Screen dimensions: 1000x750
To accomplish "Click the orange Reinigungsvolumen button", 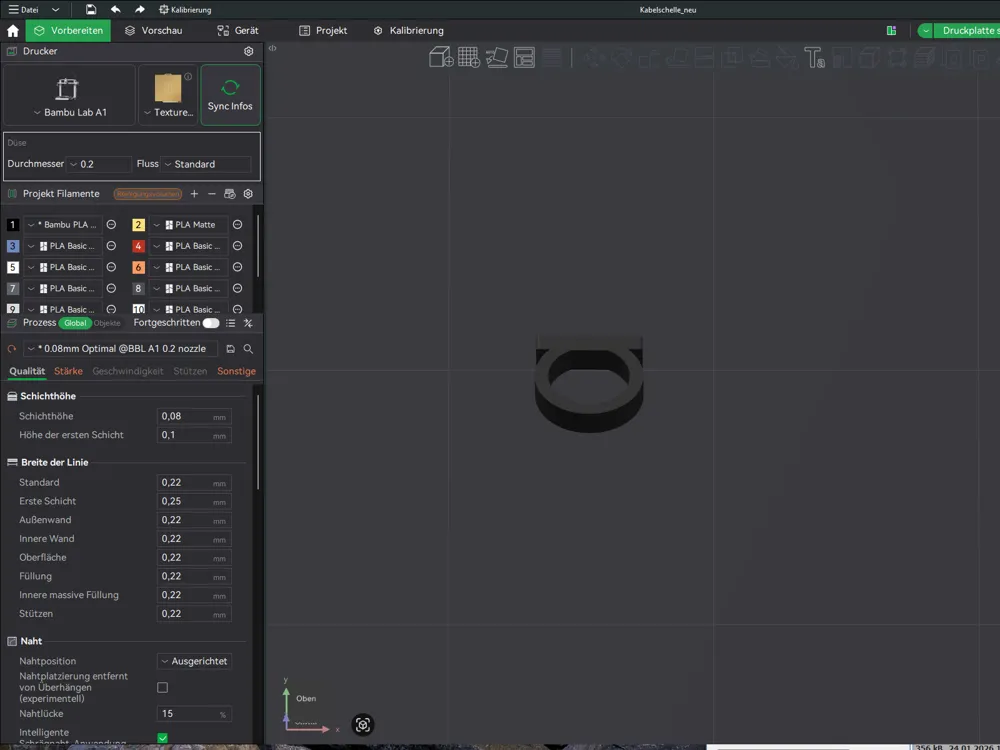I will pos(148,194).
